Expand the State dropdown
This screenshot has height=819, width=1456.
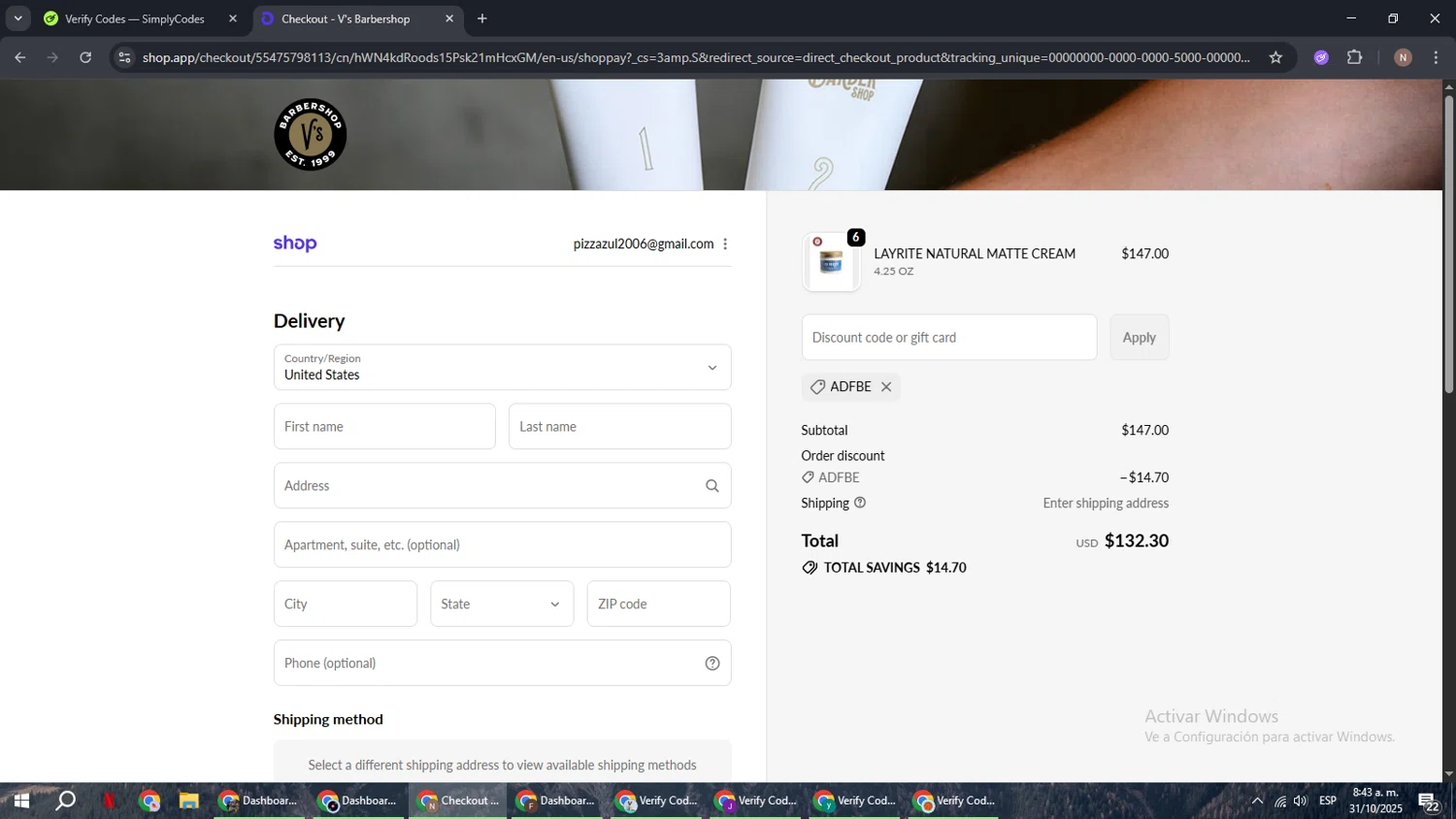pyautogui.click(x=502, y=604)
